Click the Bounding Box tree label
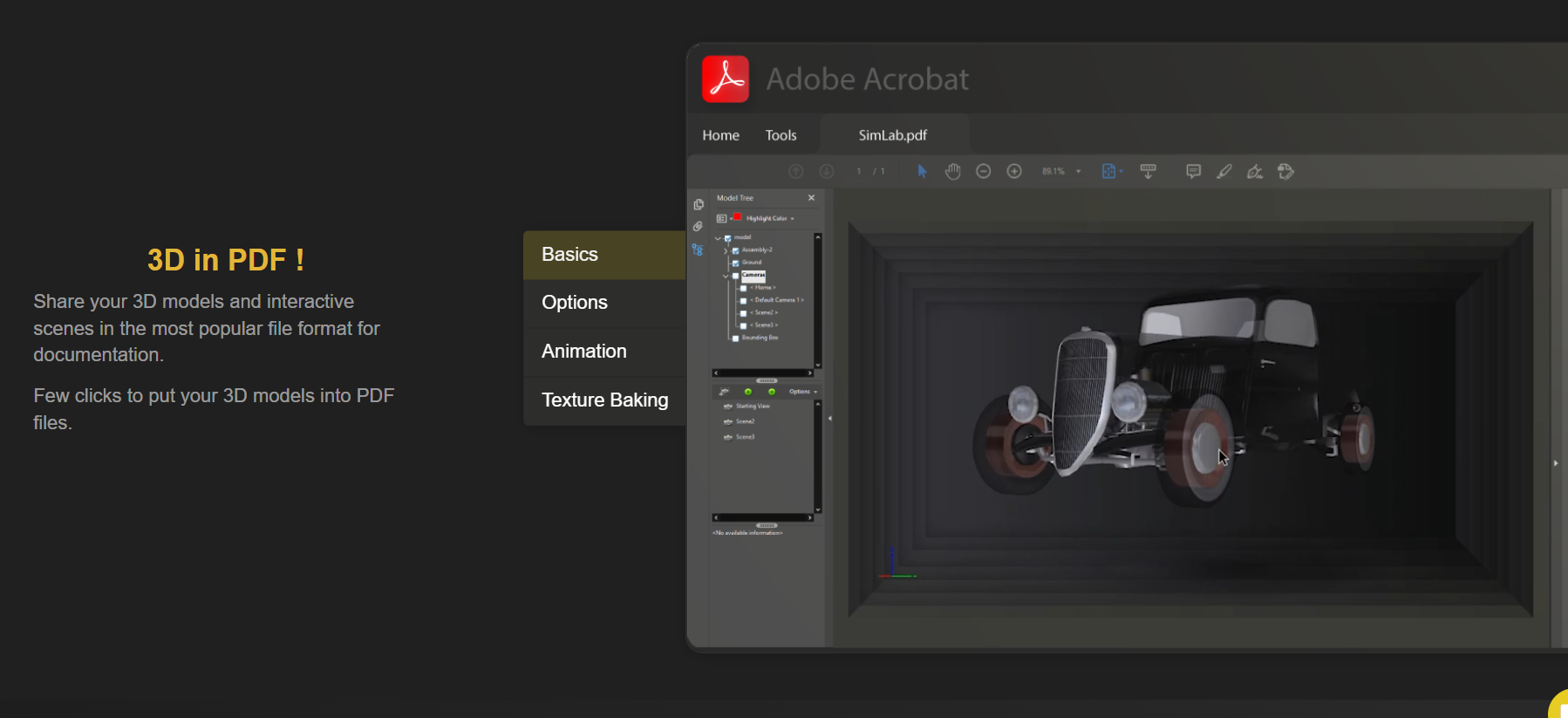This screenshot has height=718, width=1568. click(x=760, y=338)
